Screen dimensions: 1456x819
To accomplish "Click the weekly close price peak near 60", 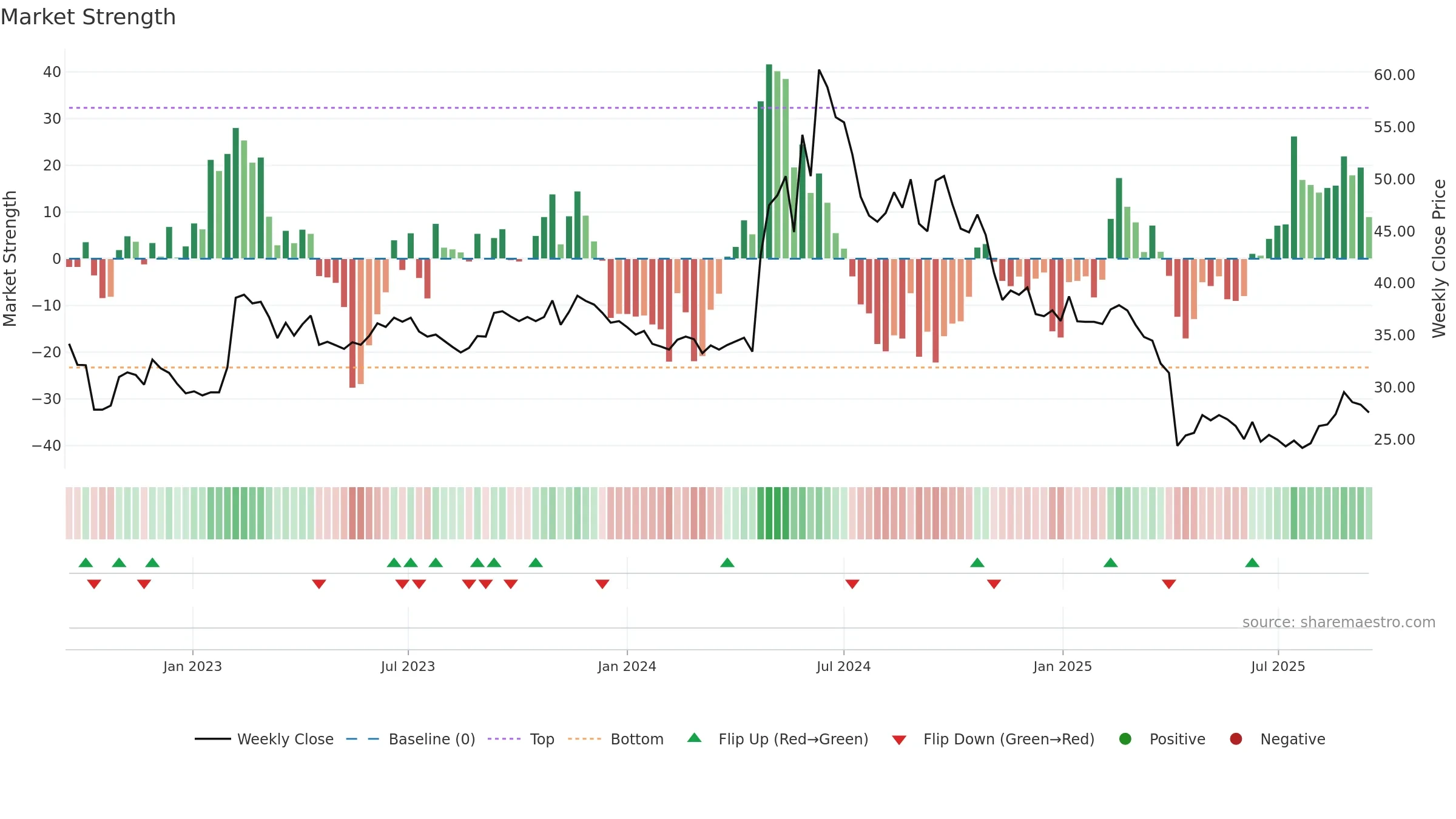I will click(x=819, y=70).
